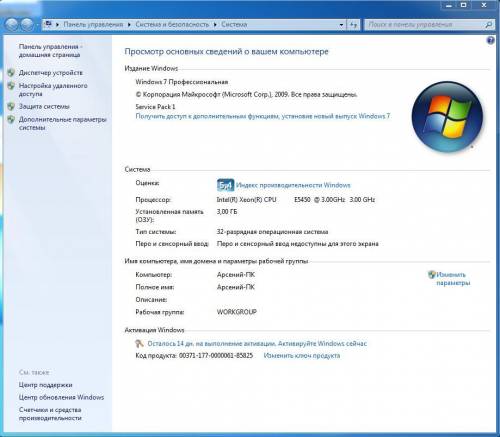Screen dimensions: 500x437
Task: Click the Intel(R) Xeon(R) CPU E5450 processor value
Action: tap(296, 200)
